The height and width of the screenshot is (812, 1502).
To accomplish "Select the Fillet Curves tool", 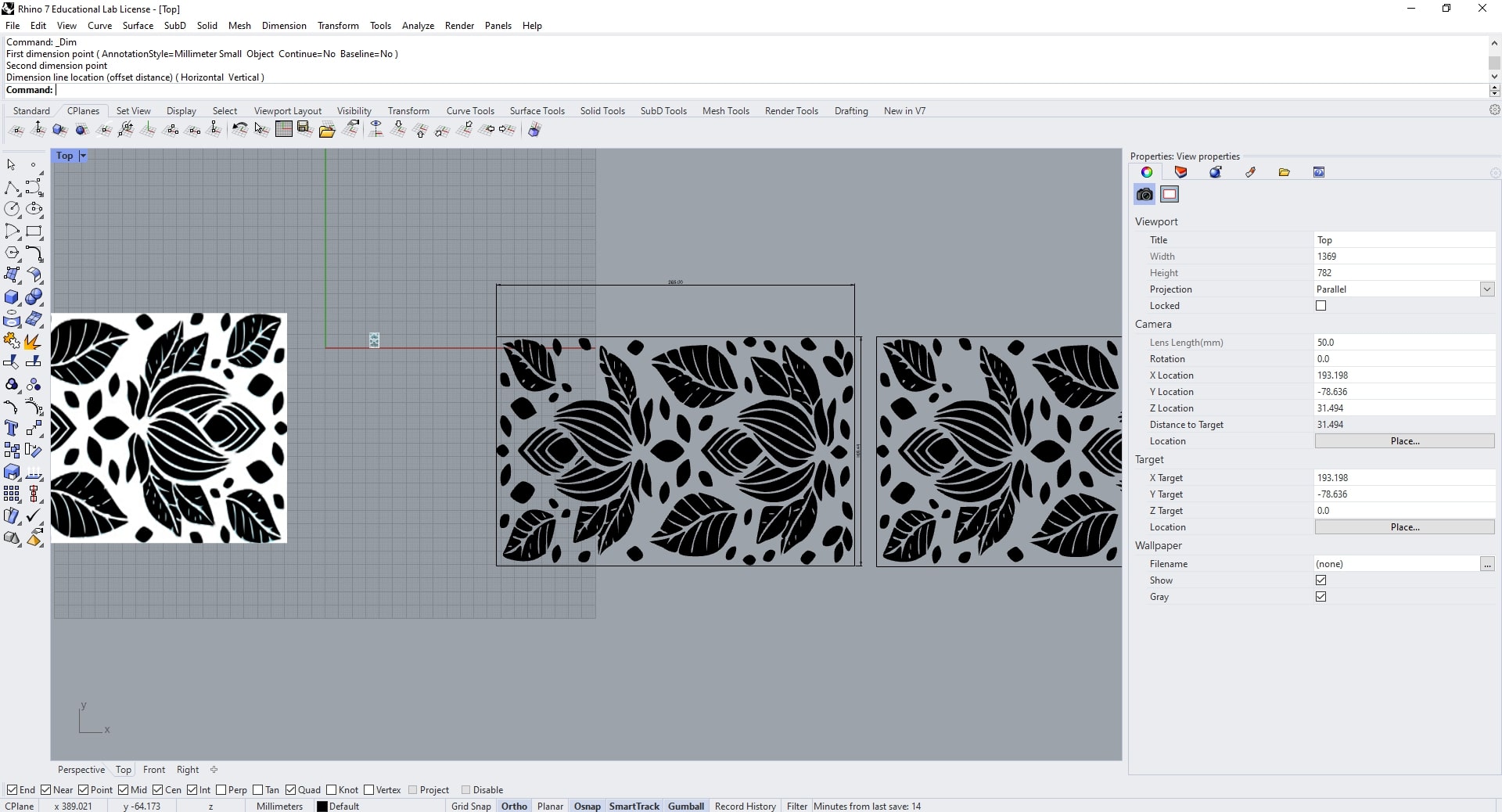I will click(34, 253).
